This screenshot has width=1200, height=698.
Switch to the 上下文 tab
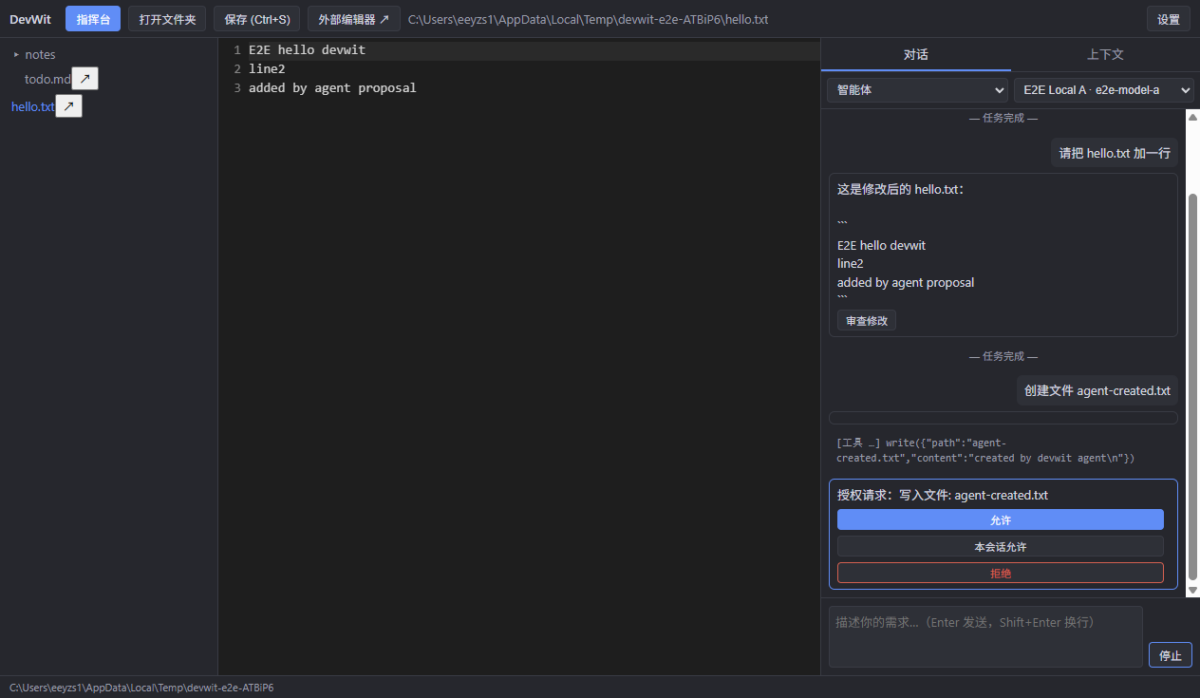coord(1105,55)
